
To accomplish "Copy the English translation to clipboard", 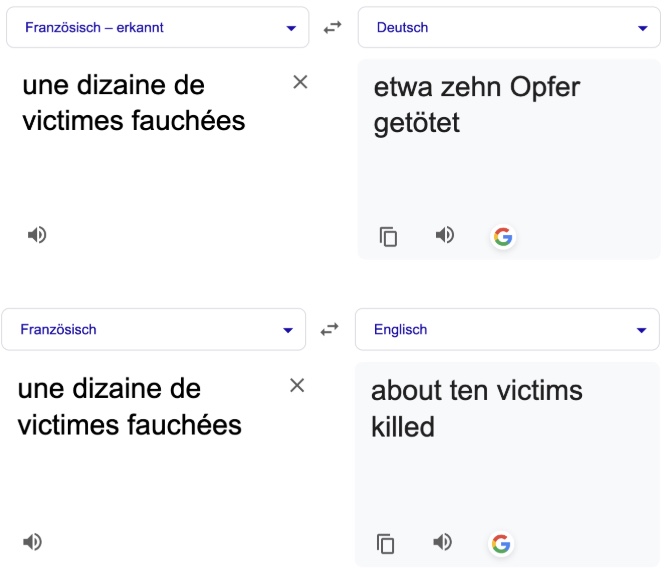I will point(385,544).
